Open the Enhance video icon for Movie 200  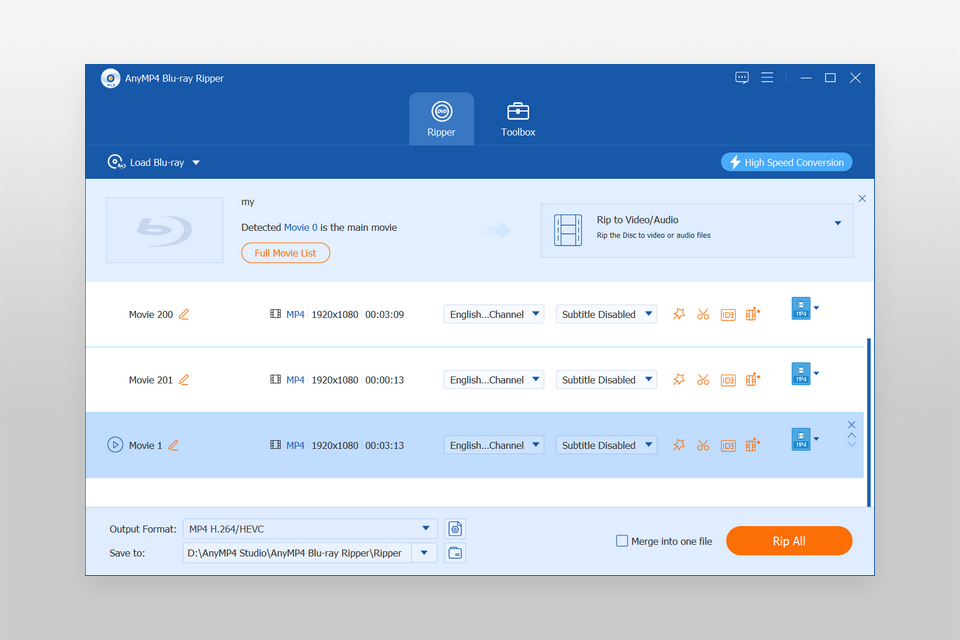click(x=752, y=314)
